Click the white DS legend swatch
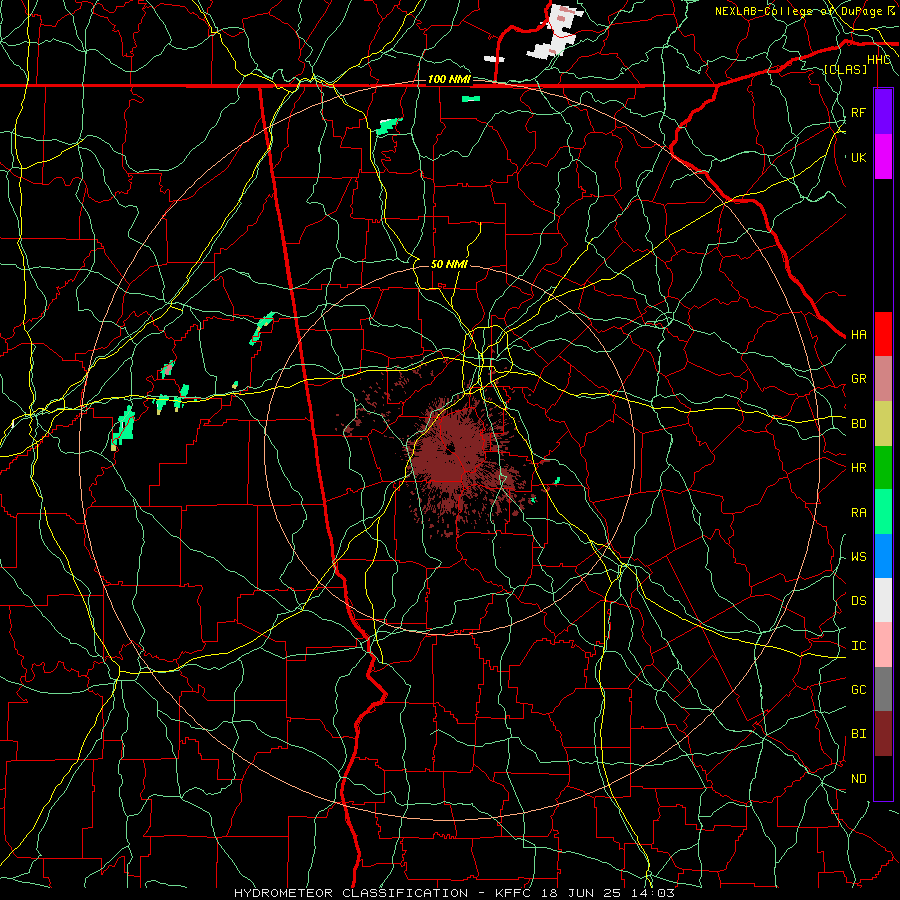Viewport: 900px width, 900px height. [x=883, y=600]
